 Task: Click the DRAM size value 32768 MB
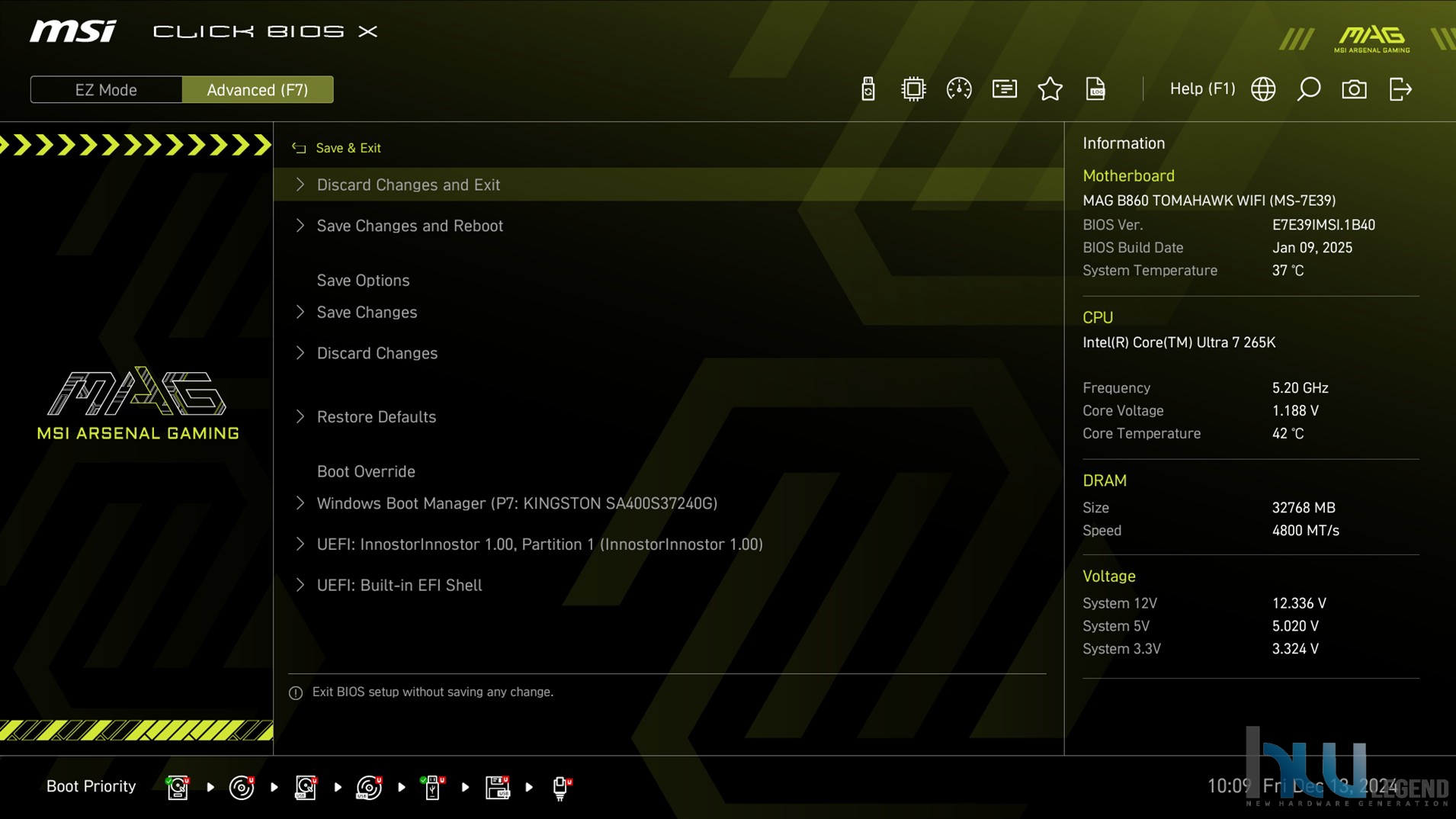1304,508
